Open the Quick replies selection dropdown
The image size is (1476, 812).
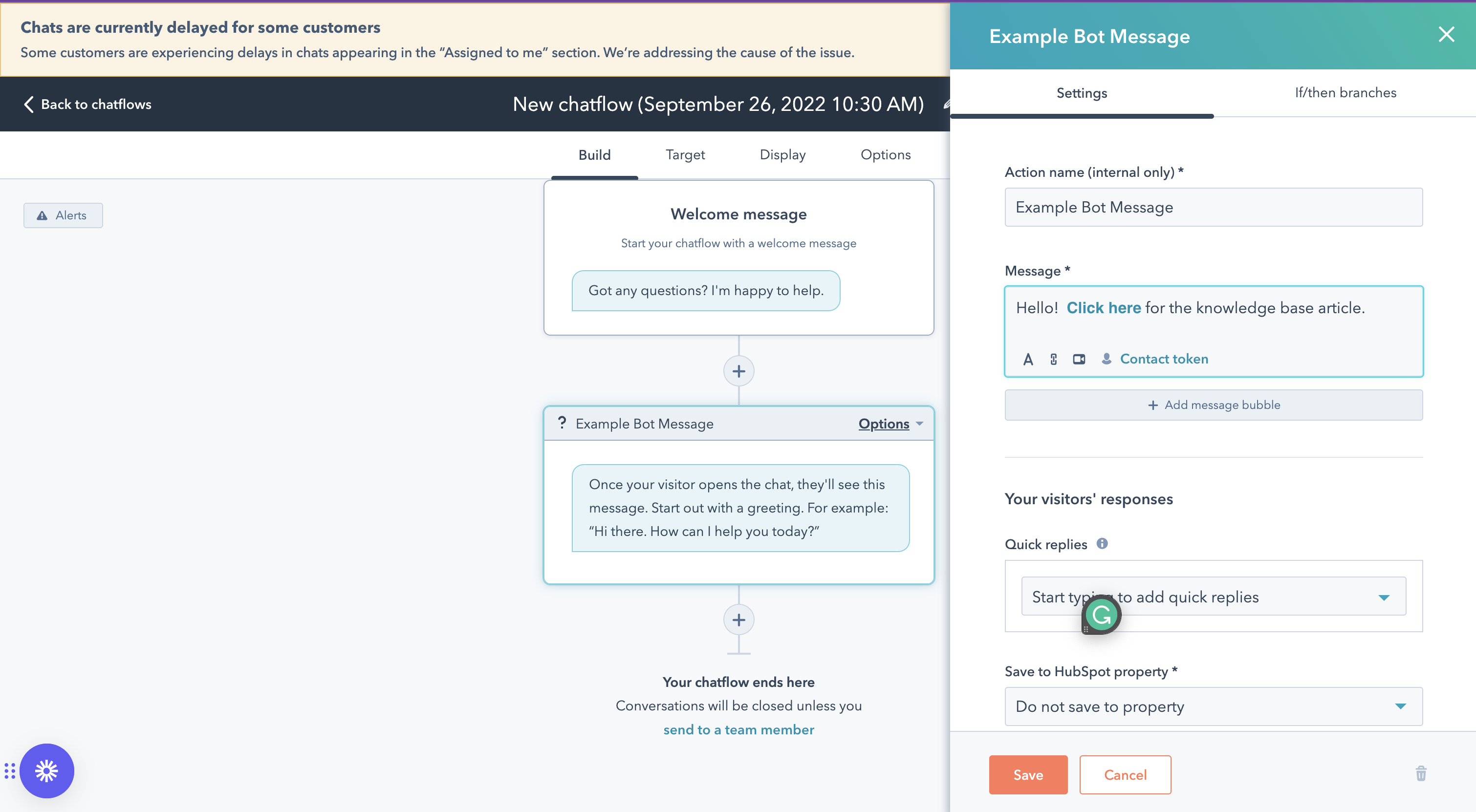coord(1383,596)
